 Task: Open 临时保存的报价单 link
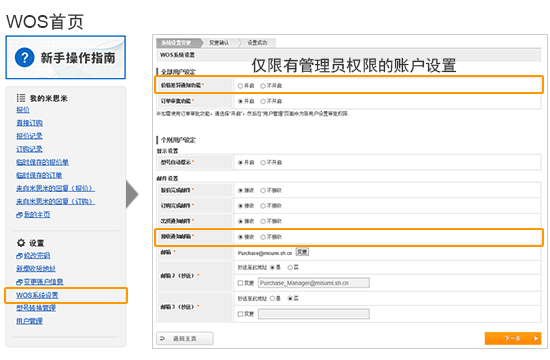coord(42,162)
